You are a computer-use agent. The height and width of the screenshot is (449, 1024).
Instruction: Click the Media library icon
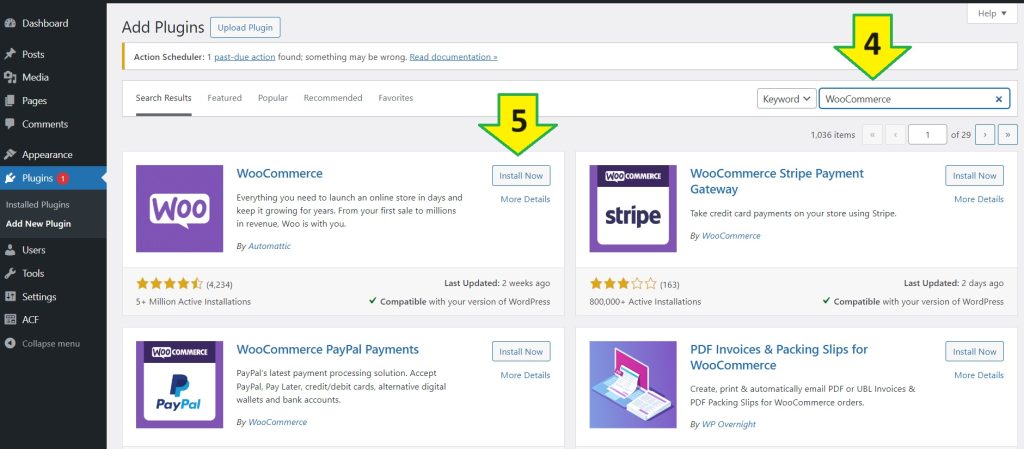click(x=10, y=77)
